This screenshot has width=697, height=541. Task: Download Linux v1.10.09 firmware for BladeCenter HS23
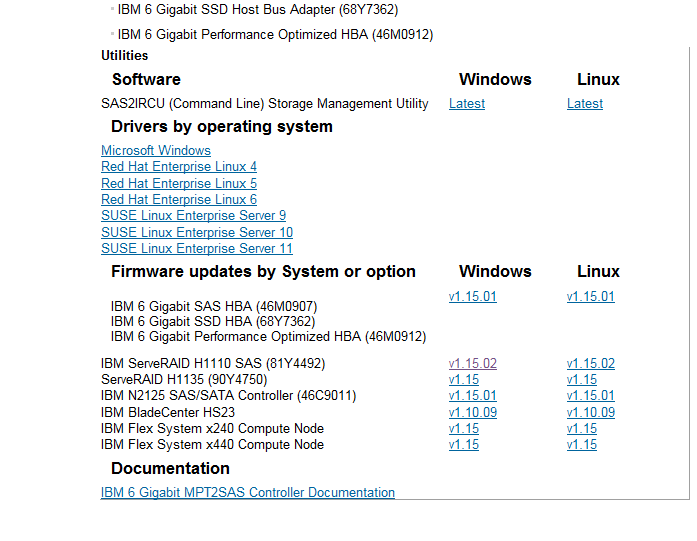(x=590, y=413)
